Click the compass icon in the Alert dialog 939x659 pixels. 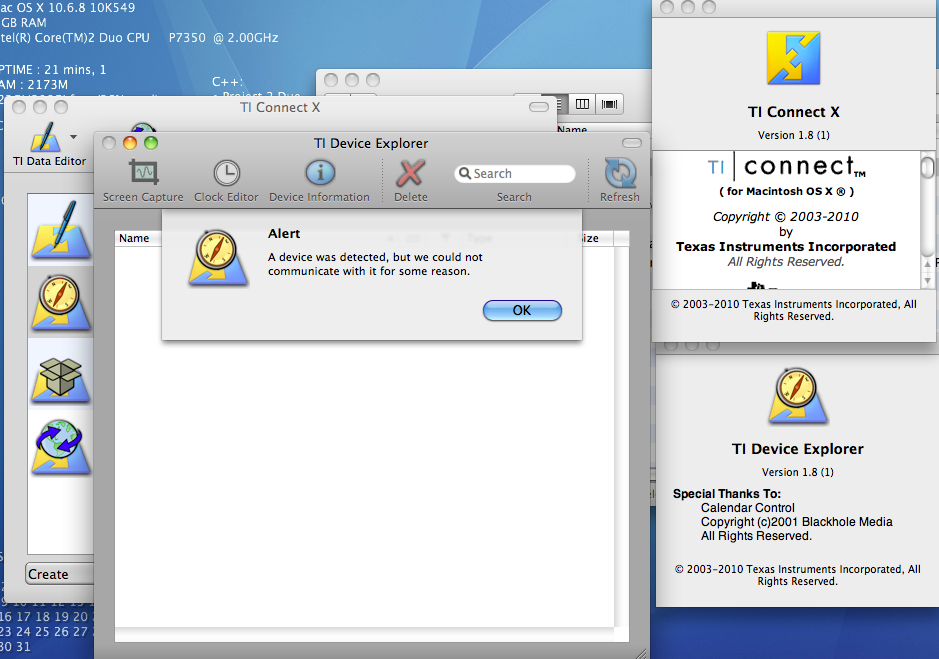point(217,258)
